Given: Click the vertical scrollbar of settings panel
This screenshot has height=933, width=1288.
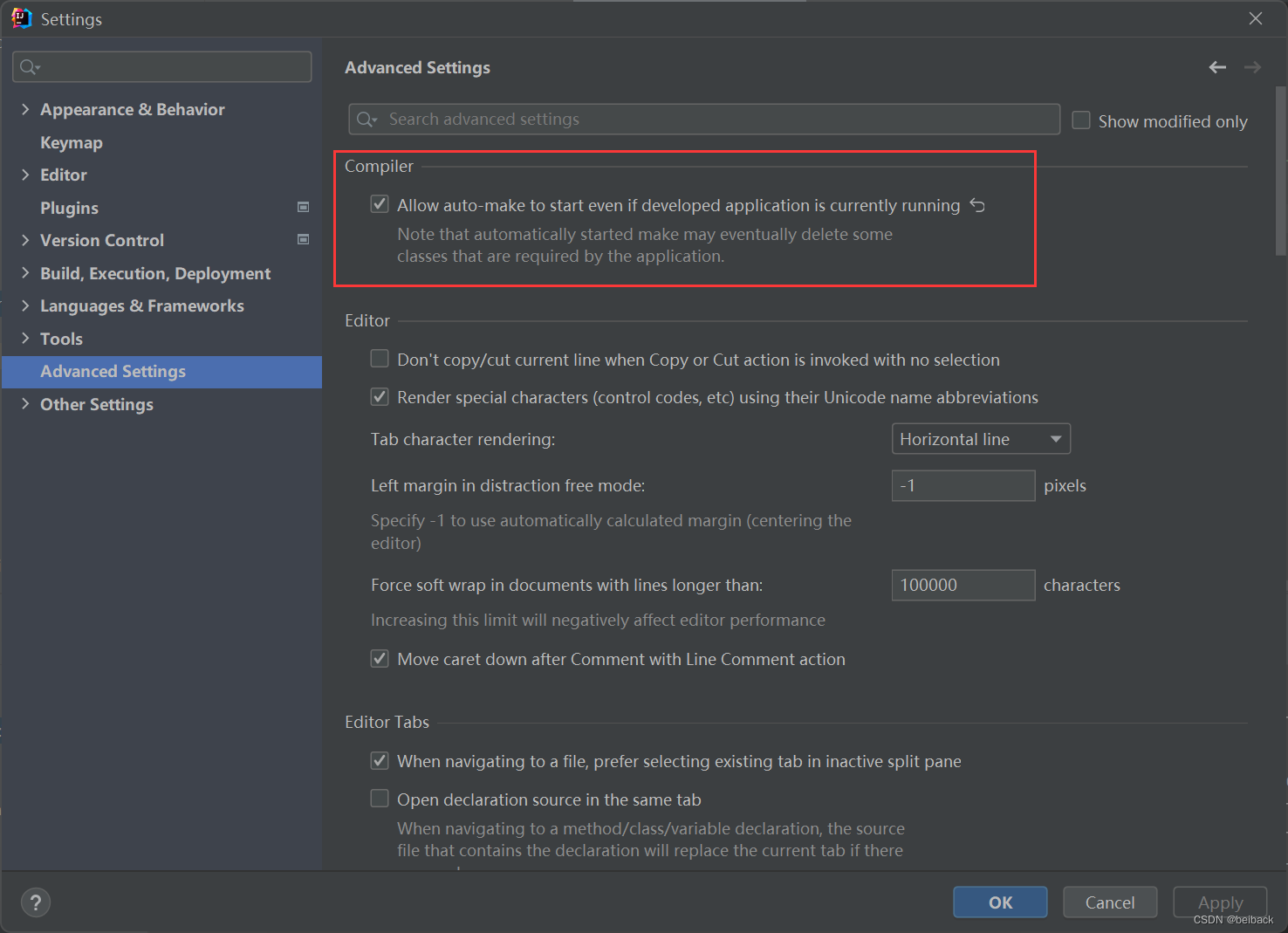Looking at the screenshot, I should pyautogui.click(x=1281, y=170).
